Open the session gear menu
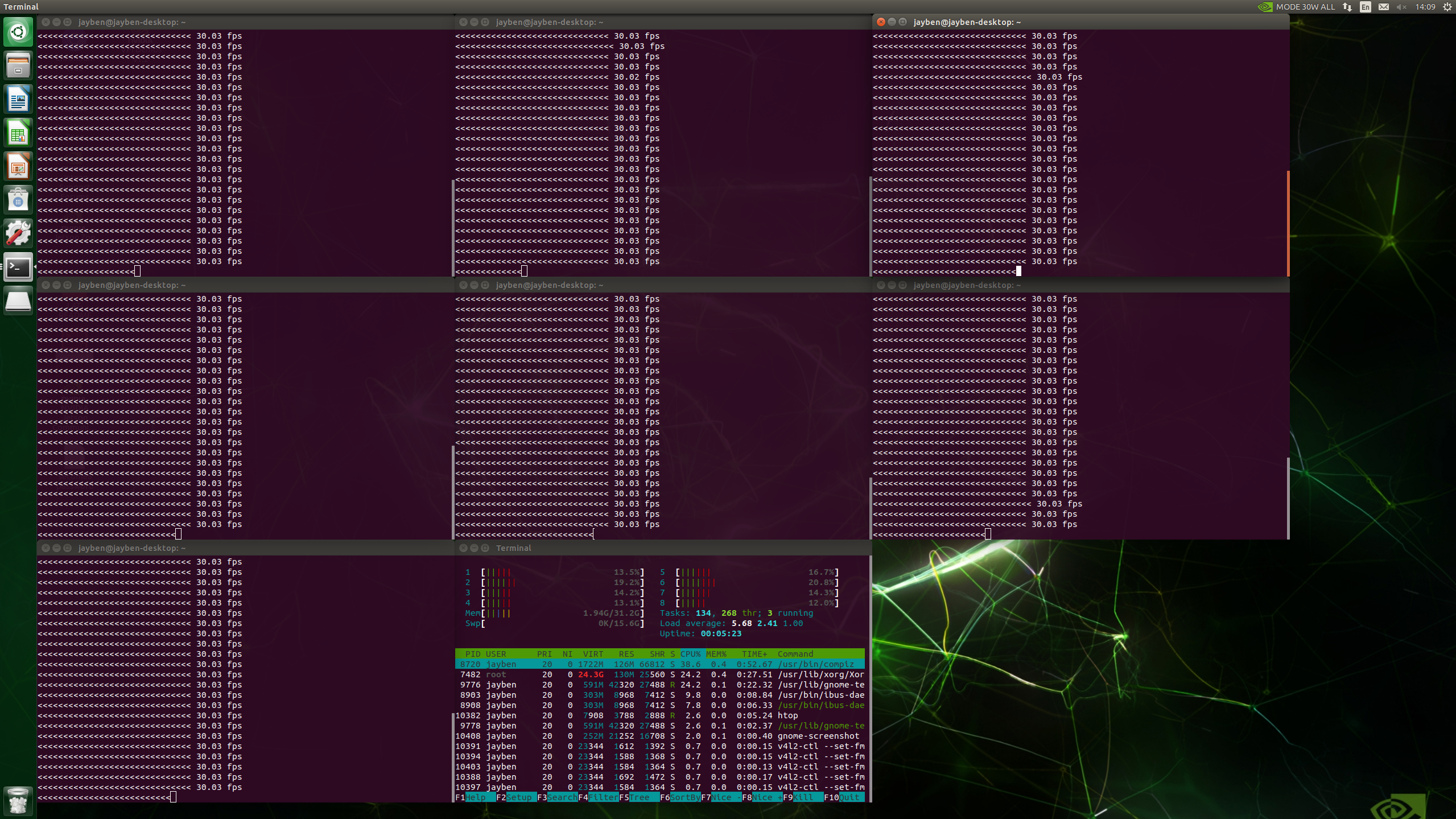Viewport: 1456px width, 819px height. click(x=1447, y=7)
